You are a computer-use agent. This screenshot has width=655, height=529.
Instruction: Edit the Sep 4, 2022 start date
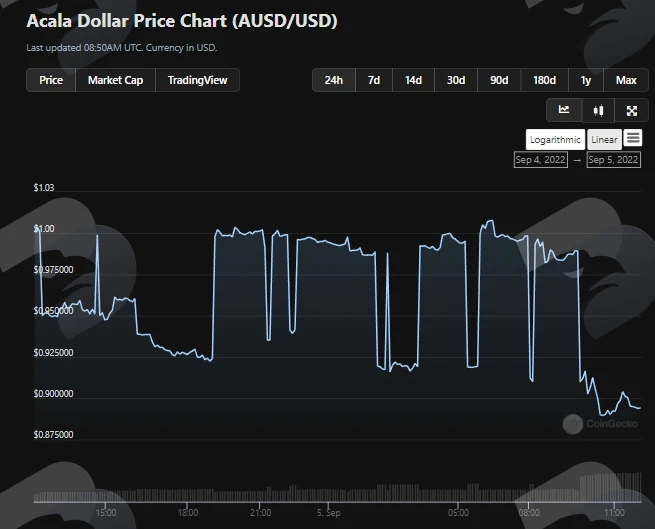(x=541, y=160)
